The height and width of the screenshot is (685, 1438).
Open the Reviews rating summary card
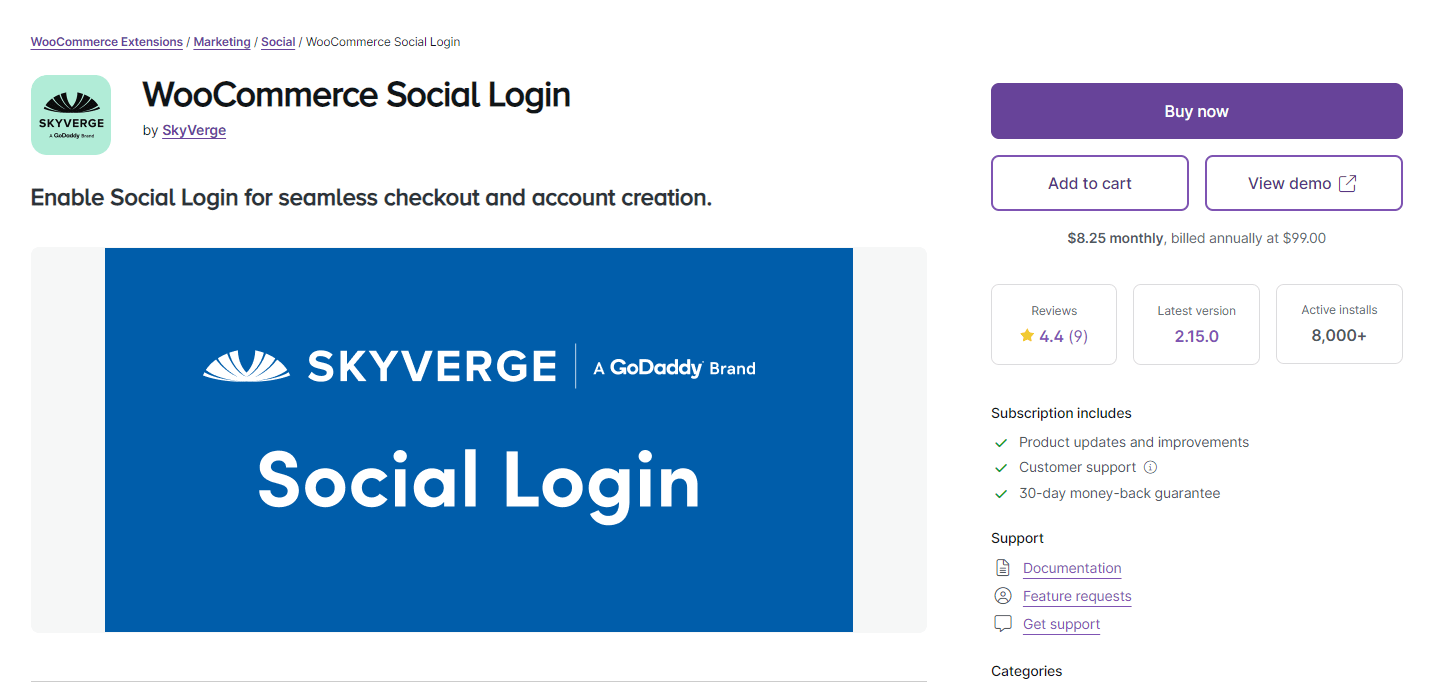point(1053,324)
